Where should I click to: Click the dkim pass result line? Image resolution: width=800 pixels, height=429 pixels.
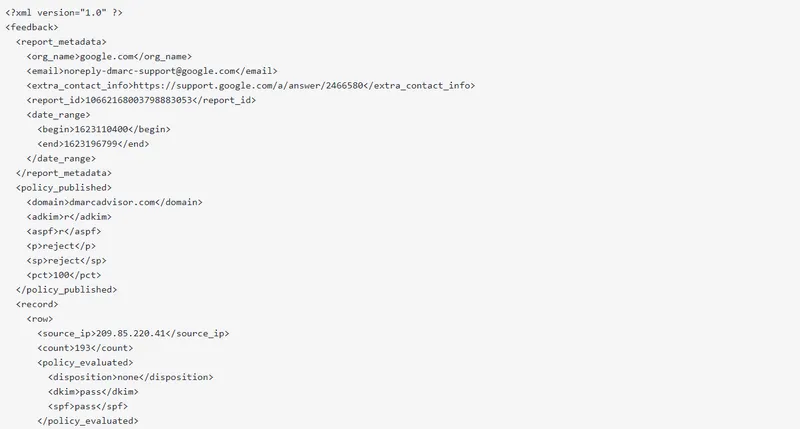(x=93, y=391)
